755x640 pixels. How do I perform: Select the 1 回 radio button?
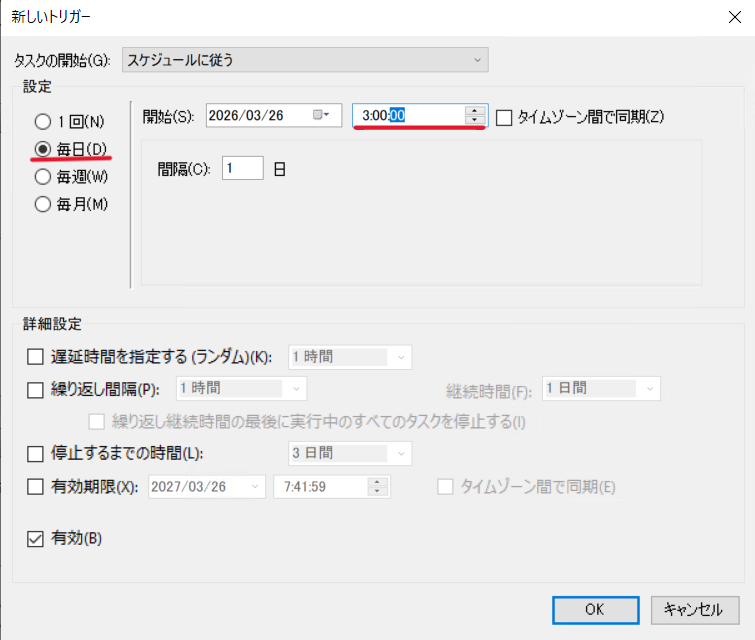point(42,122)
